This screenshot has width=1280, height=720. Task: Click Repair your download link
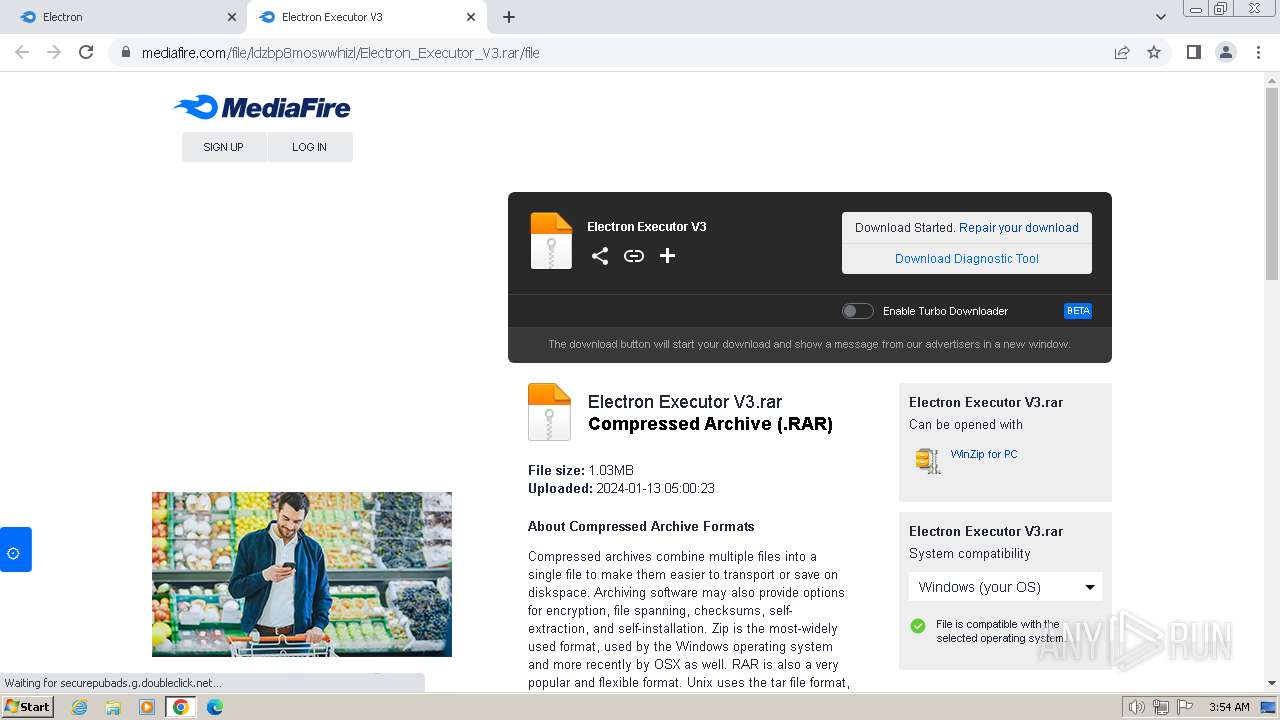pyautogui.click(x=1019, y=228)
